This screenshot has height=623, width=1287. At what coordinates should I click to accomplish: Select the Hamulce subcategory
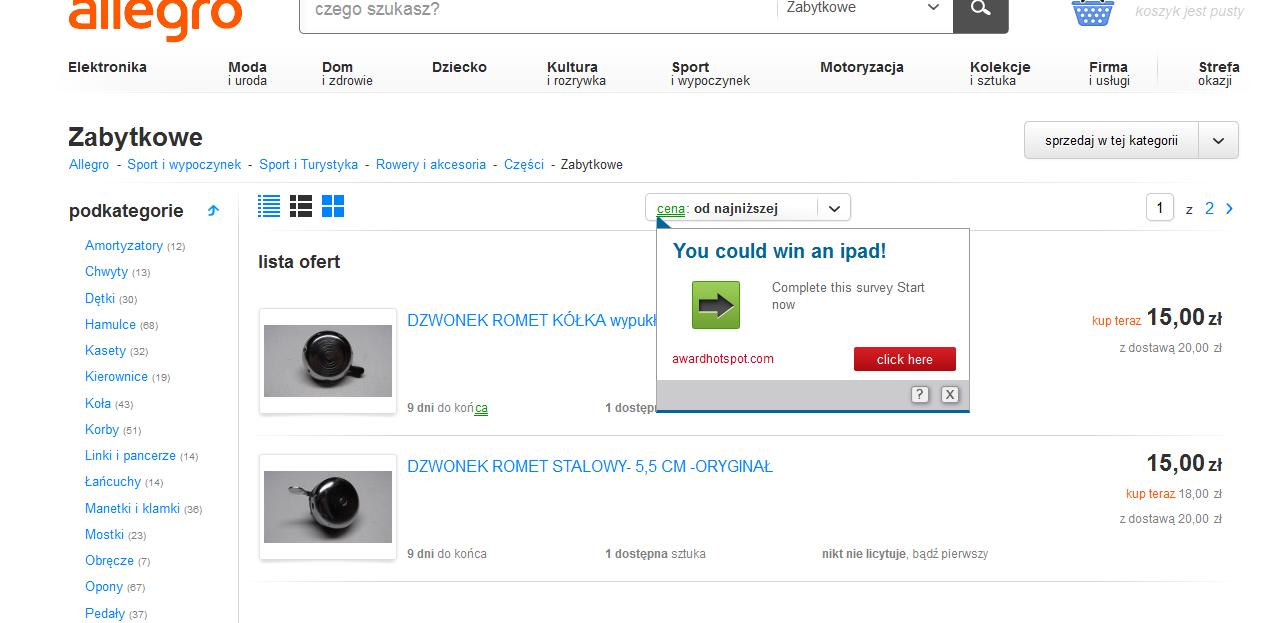pos(110,324)
